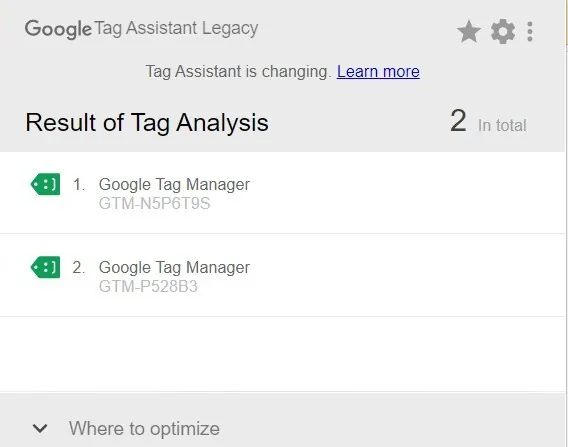The height and width of the screenshot is (447, 568).
Task: Expand the Where to optimize chevron
Action: coord(40,428)
